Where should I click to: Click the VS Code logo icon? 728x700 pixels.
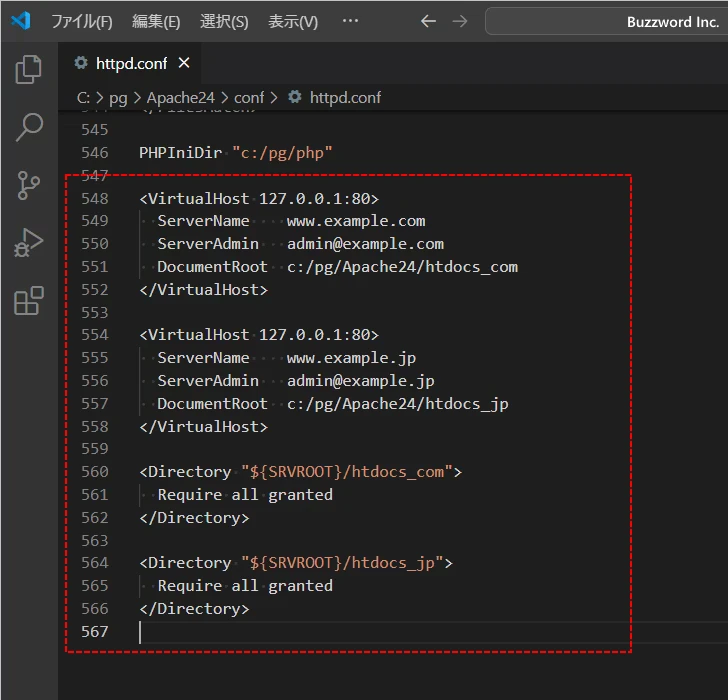pyautogui.click(x=21, y=21)
